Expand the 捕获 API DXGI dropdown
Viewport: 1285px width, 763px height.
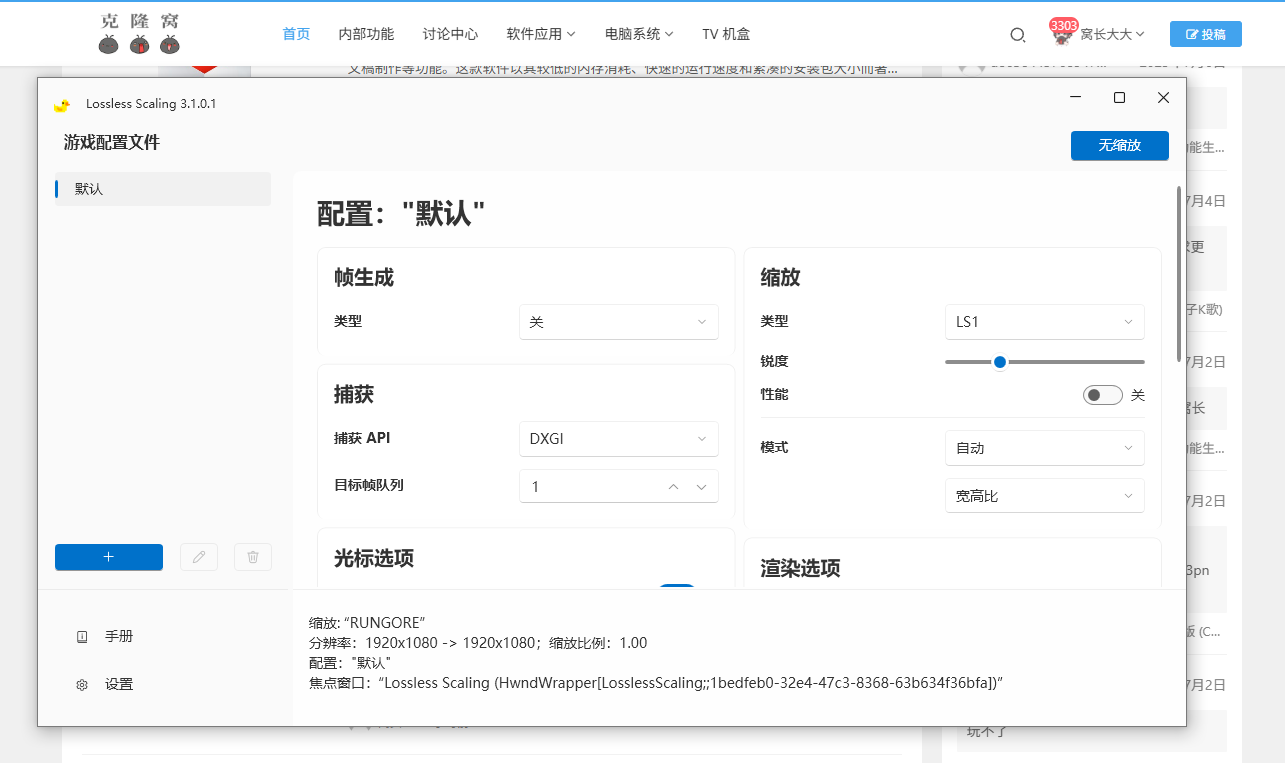(618, 439)
